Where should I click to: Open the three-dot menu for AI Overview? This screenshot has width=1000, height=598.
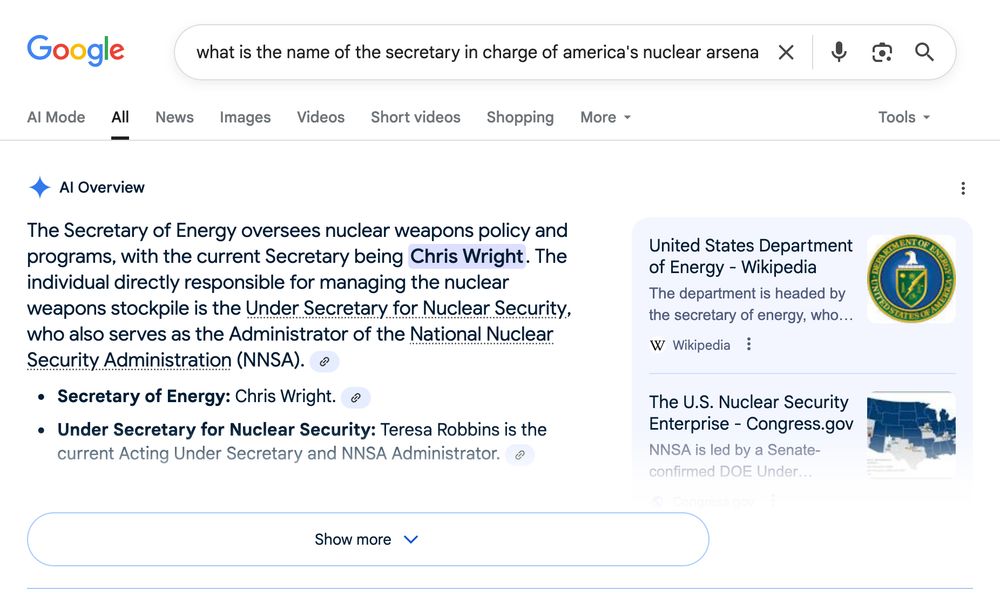point(963,188)
